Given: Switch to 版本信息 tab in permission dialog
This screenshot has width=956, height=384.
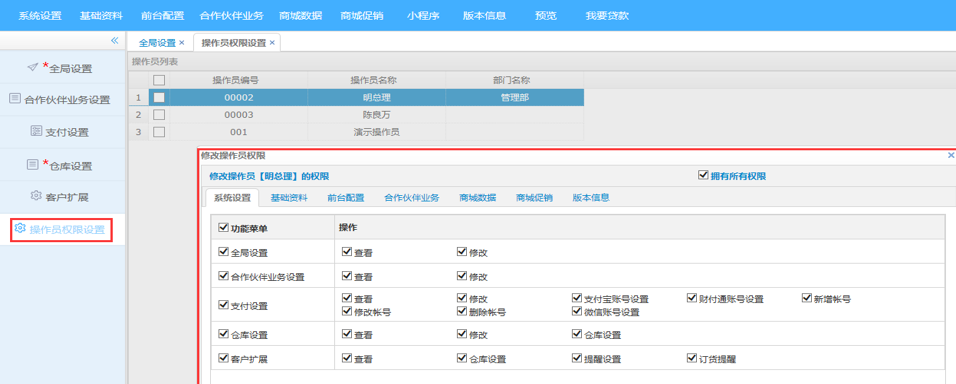Looking at the screenshot, I should (591, 197).
